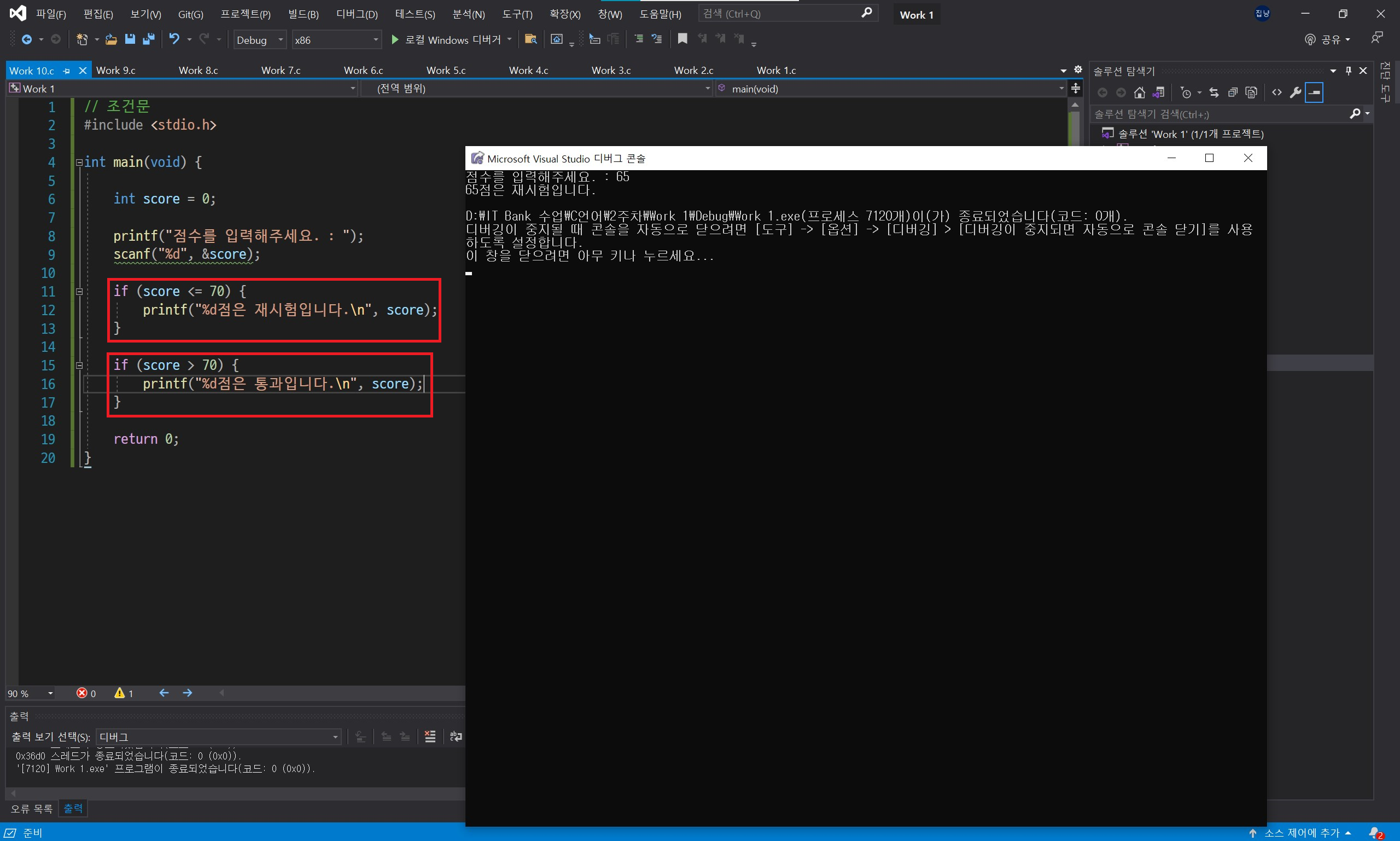Click Collapse All icon in Solution Explorer
Viewport: 1400px width, 841px height.
1232,92
